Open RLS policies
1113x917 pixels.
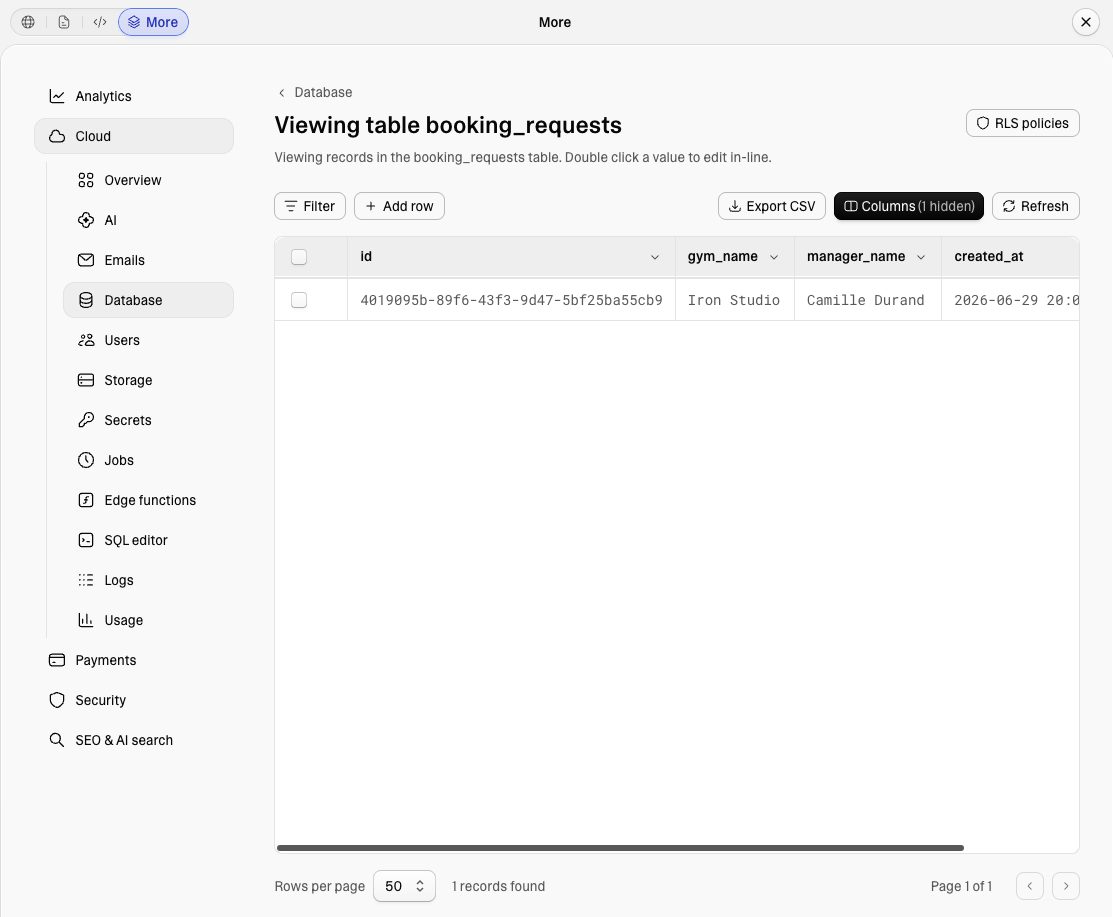point(1022,123)
